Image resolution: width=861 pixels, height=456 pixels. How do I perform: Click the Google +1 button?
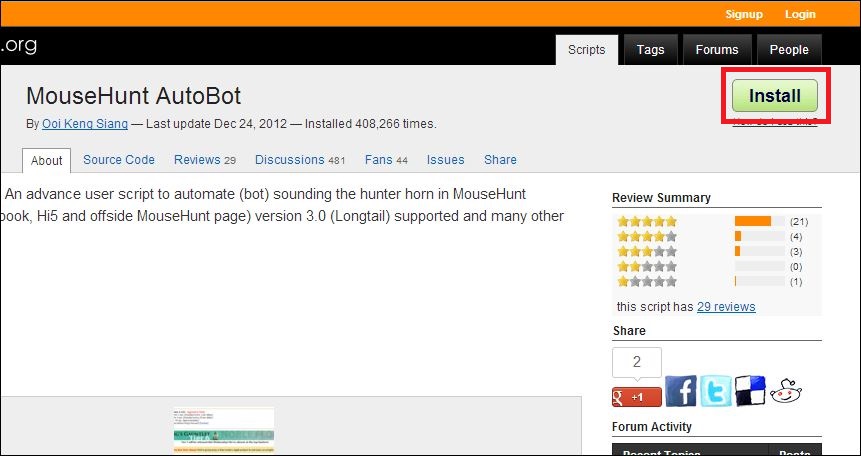[x=637, y=397]
